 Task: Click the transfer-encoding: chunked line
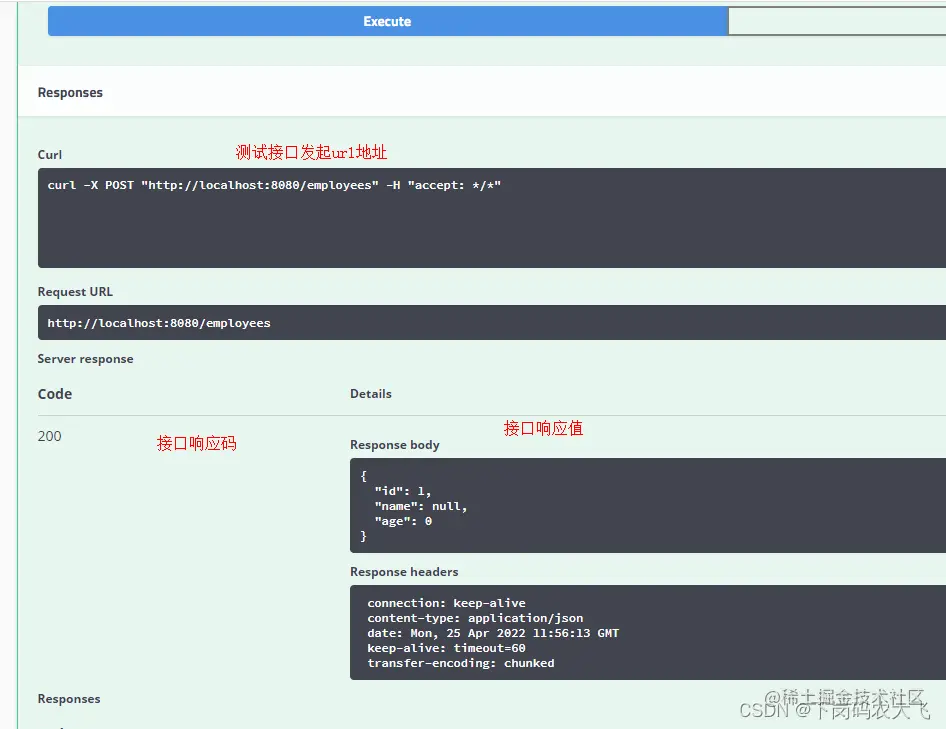coord(461,663)
